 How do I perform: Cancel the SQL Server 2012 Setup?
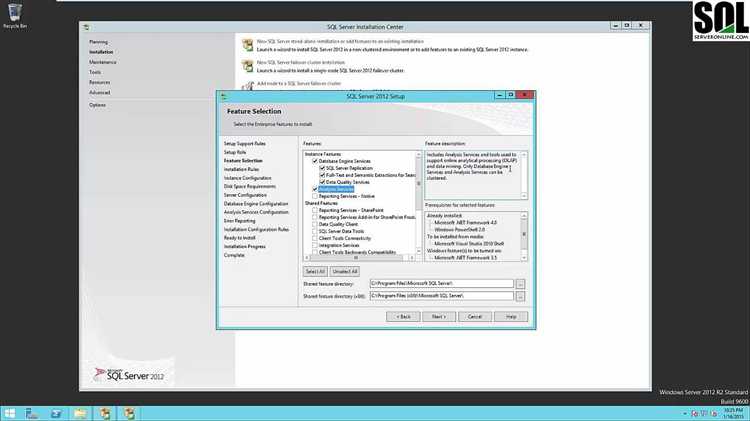[474, 317]
